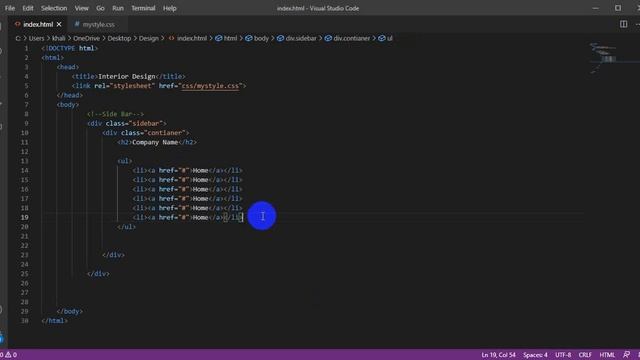Click the index.html breadcrumb segment
This screenshot has height=360, width=640.
coord(188,38)
